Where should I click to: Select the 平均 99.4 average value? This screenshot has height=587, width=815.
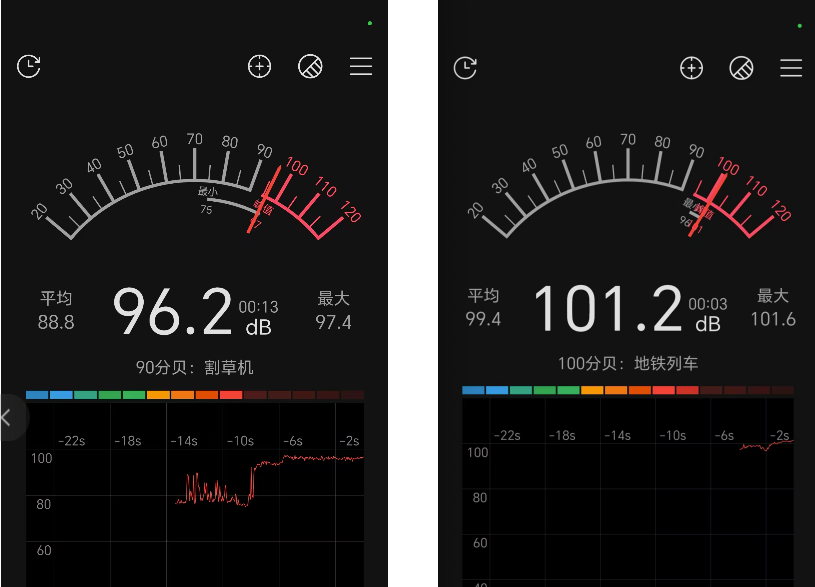tap(483, 308)
